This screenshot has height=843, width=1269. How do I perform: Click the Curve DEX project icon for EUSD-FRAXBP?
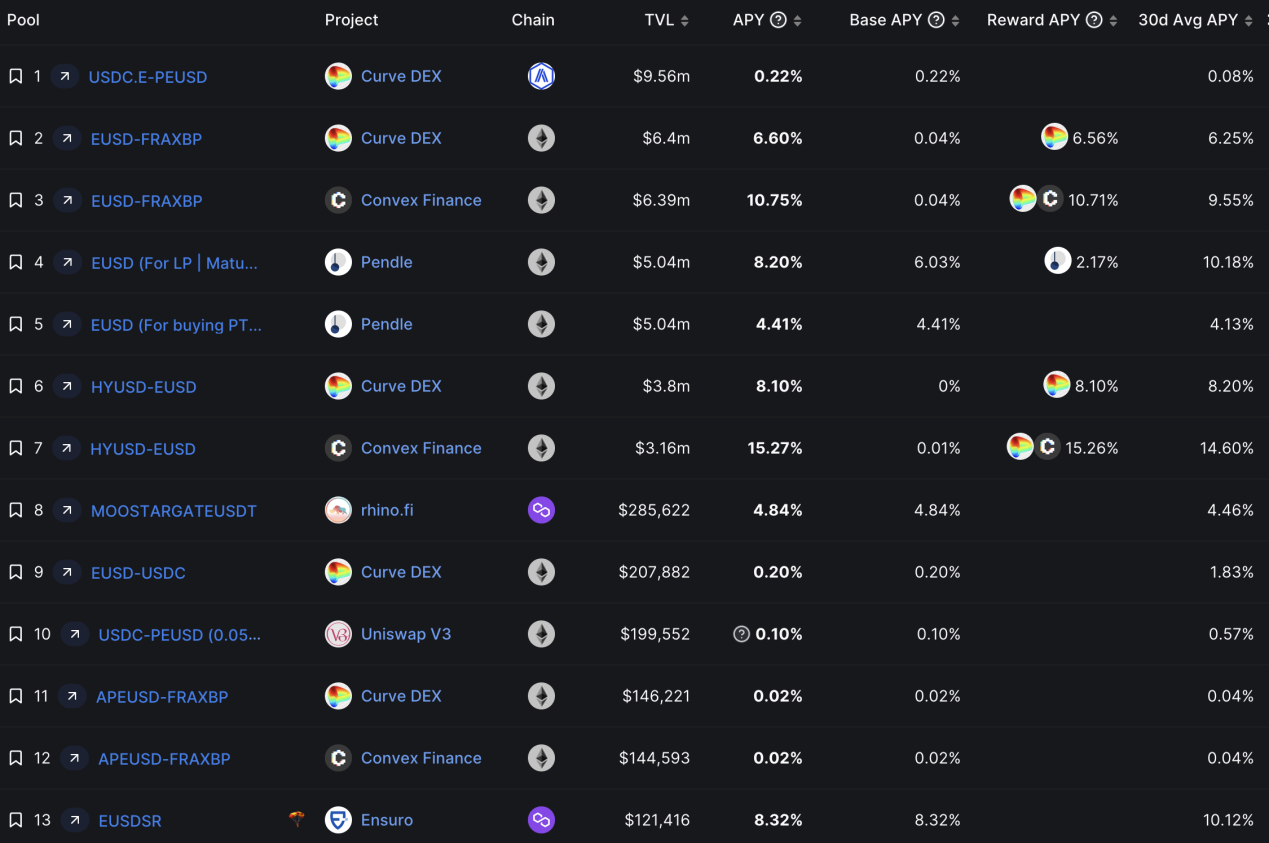pos(338,138)
